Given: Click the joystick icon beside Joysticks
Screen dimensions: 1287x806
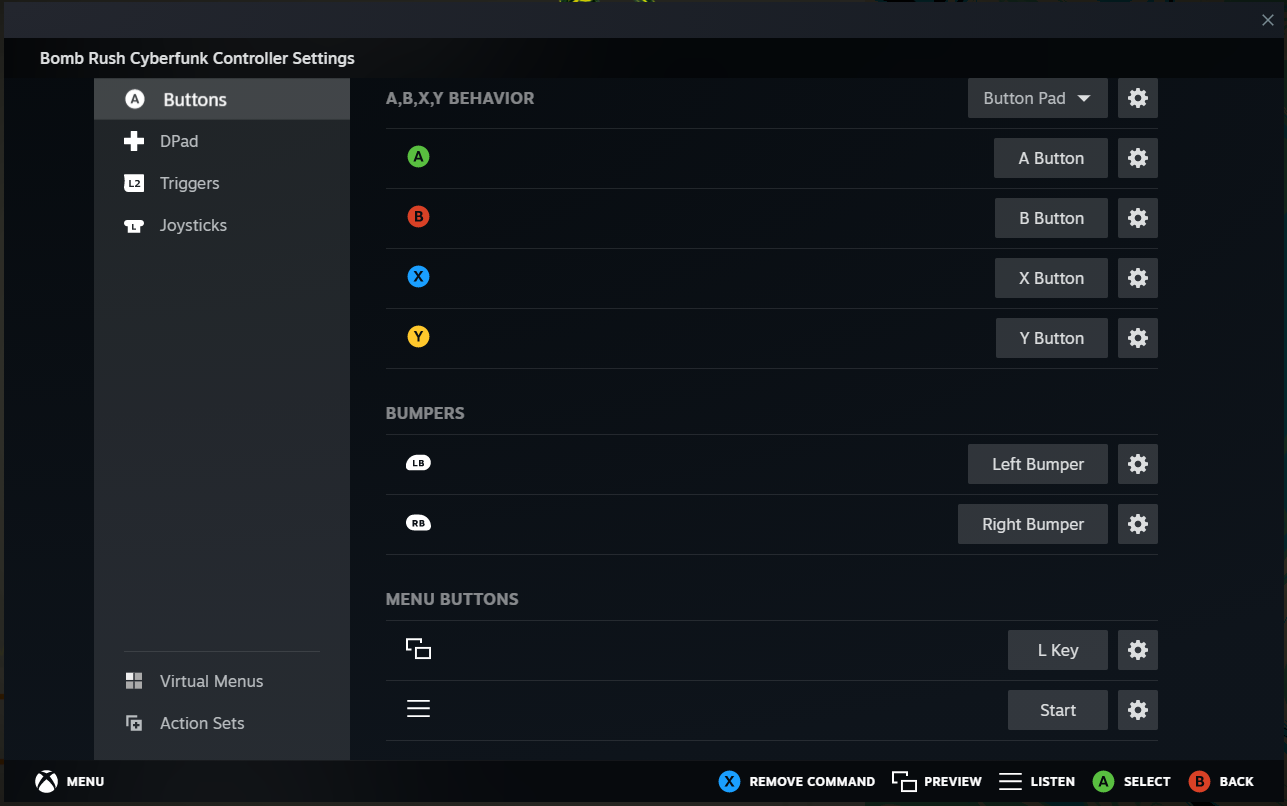Looking at the screenshot, I should pos(134,225).
